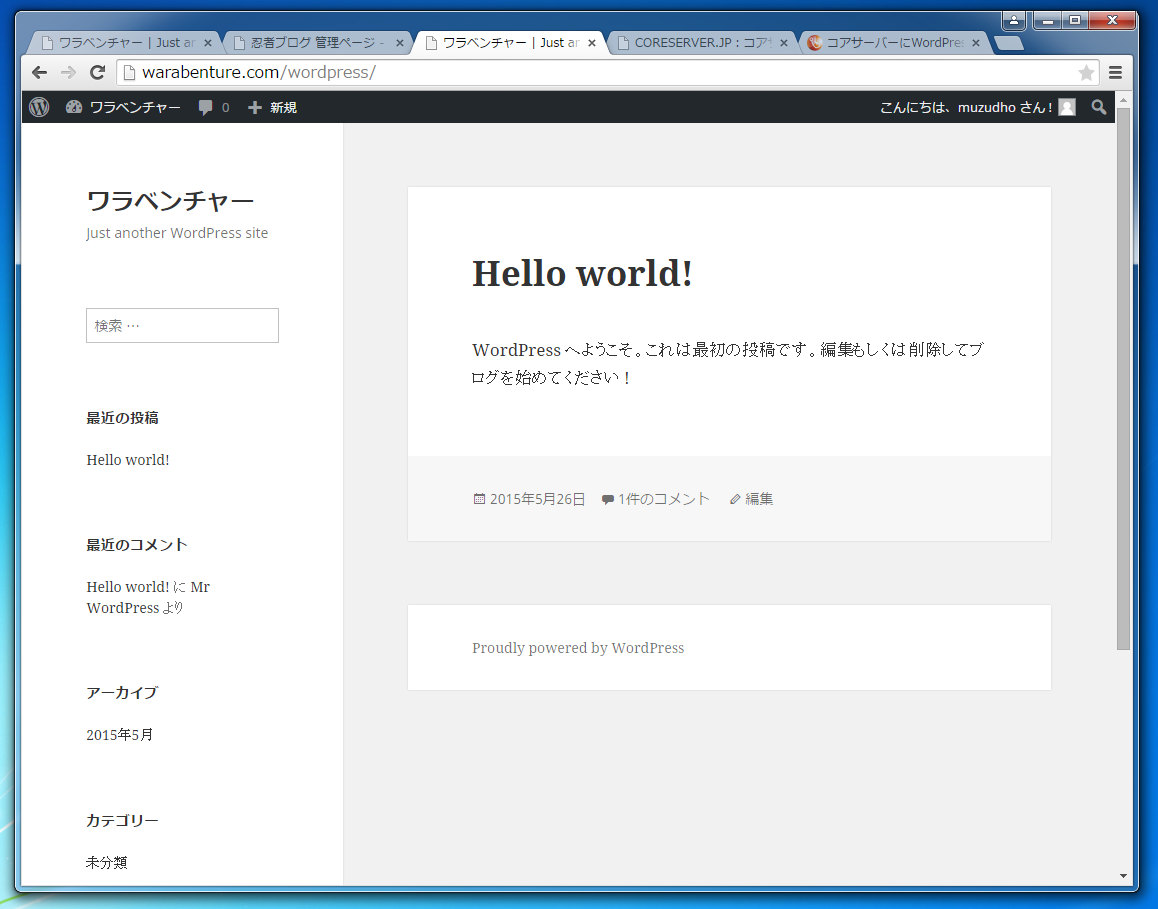Bookmark page with the star icon
This screenshot has height=909, width=1158.
point(1086,72)
